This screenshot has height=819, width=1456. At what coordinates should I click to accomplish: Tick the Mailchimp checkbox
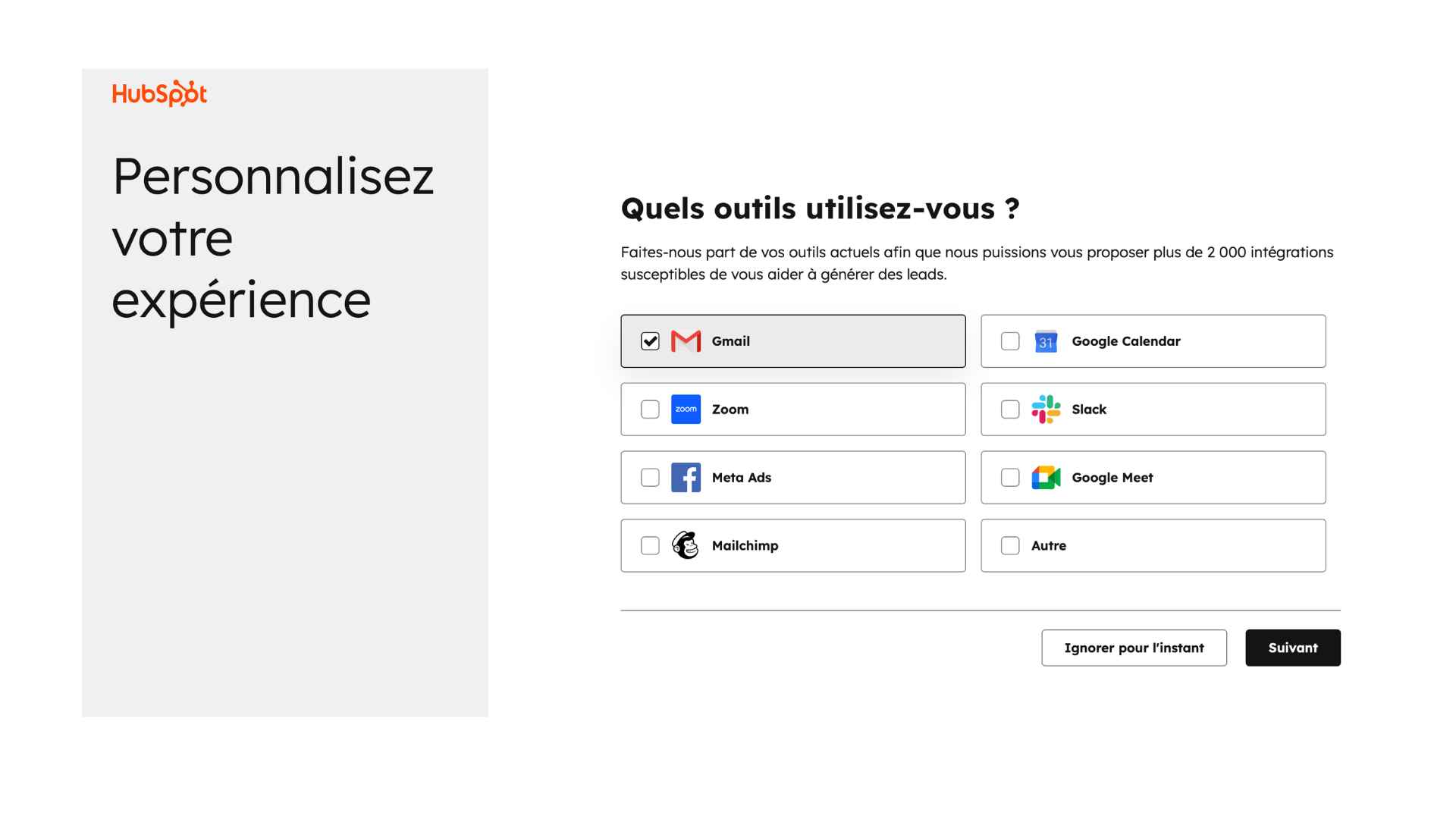(x=650, y=545)
